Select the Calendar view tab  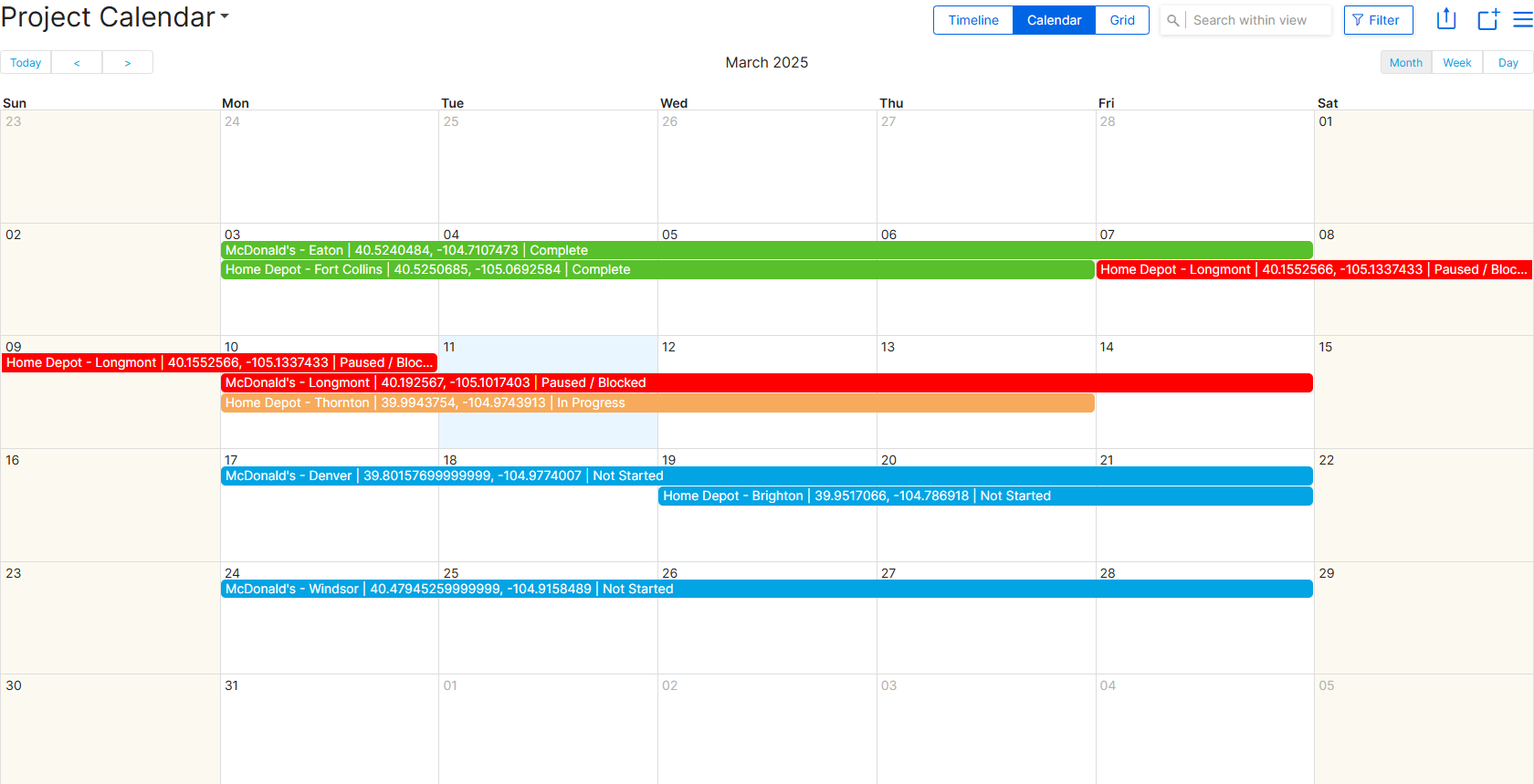[x=1054, y=20]
